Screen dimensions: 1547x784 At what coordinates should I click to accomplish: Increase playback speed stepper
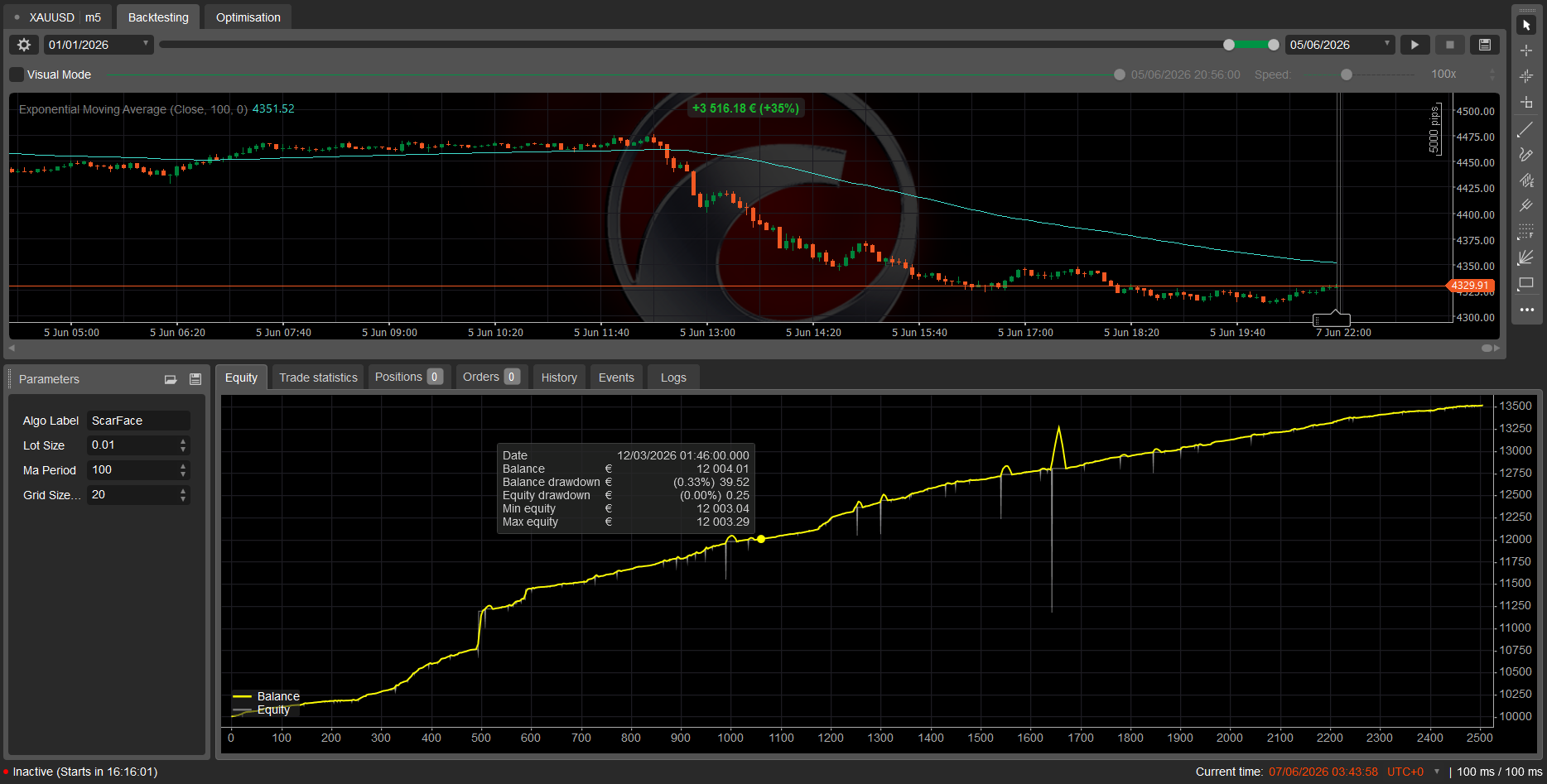pyautogui.click(x=1492, y=71)
